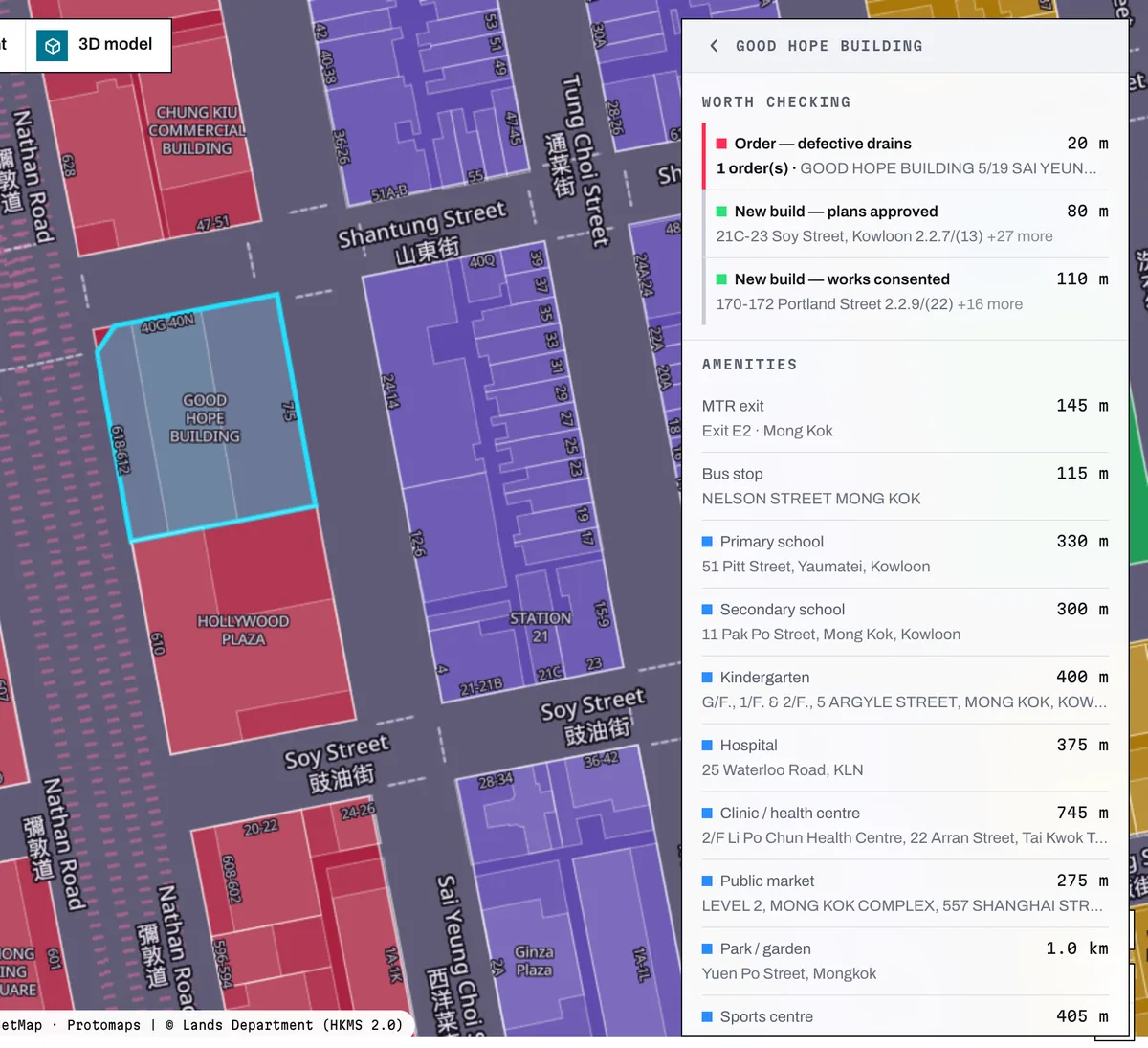Select the Bus stop Nelson Street row

[x=905, y=486]
